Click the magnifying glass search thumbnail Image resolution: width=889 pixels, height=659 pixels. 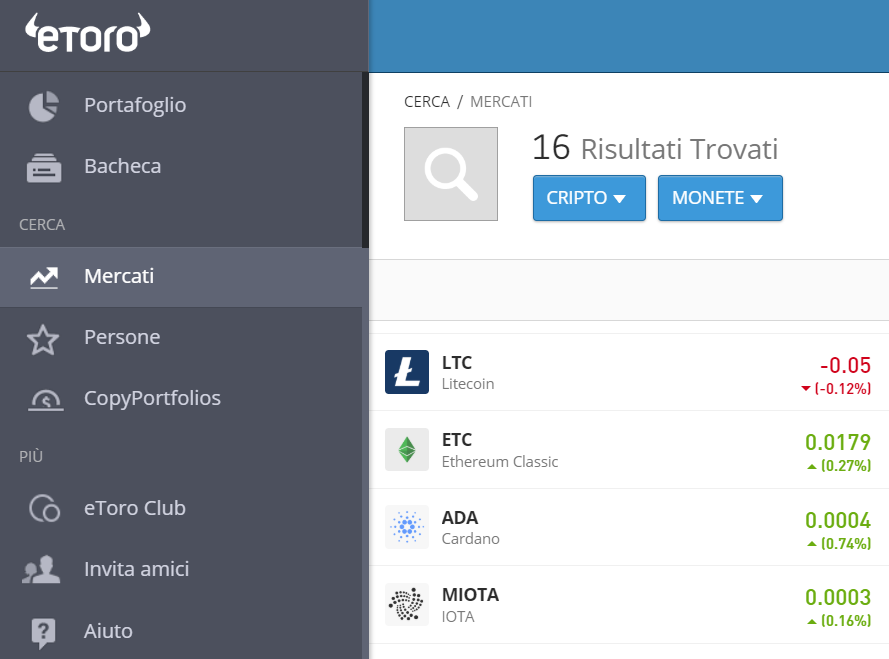pos(451,174)
